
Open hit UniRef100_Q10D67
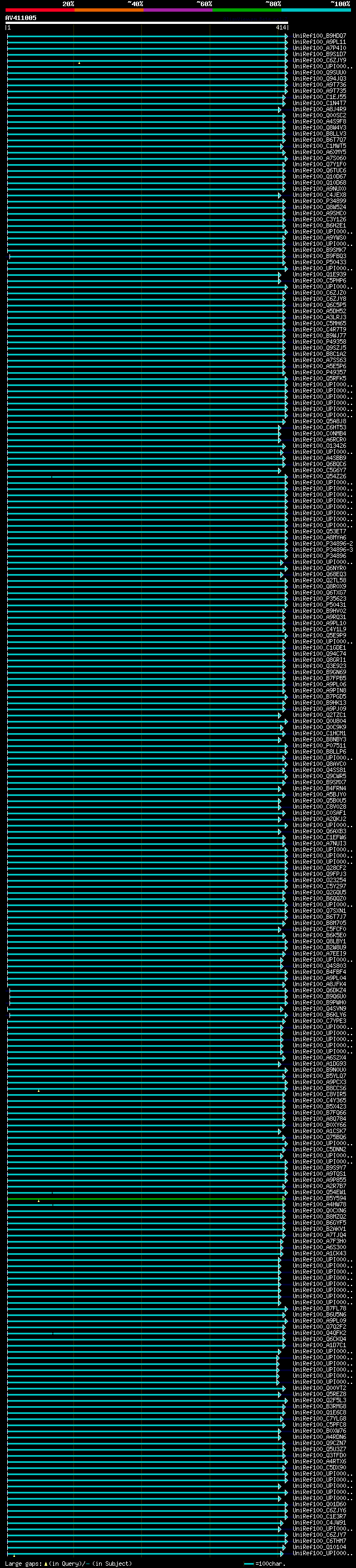[319, 177]
